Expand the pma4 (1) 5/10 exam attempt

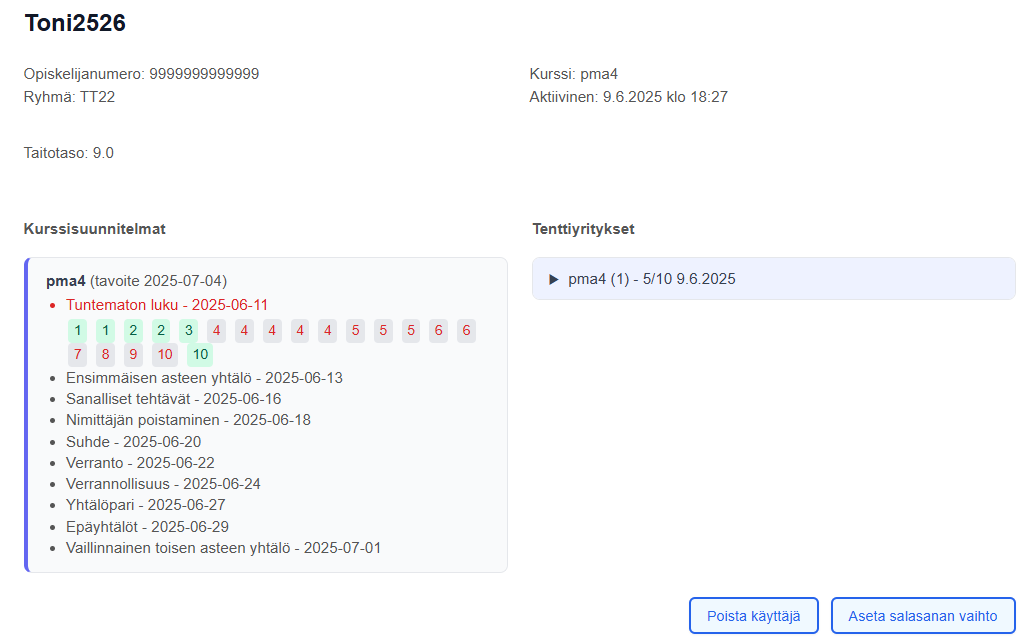pos(773,279)
